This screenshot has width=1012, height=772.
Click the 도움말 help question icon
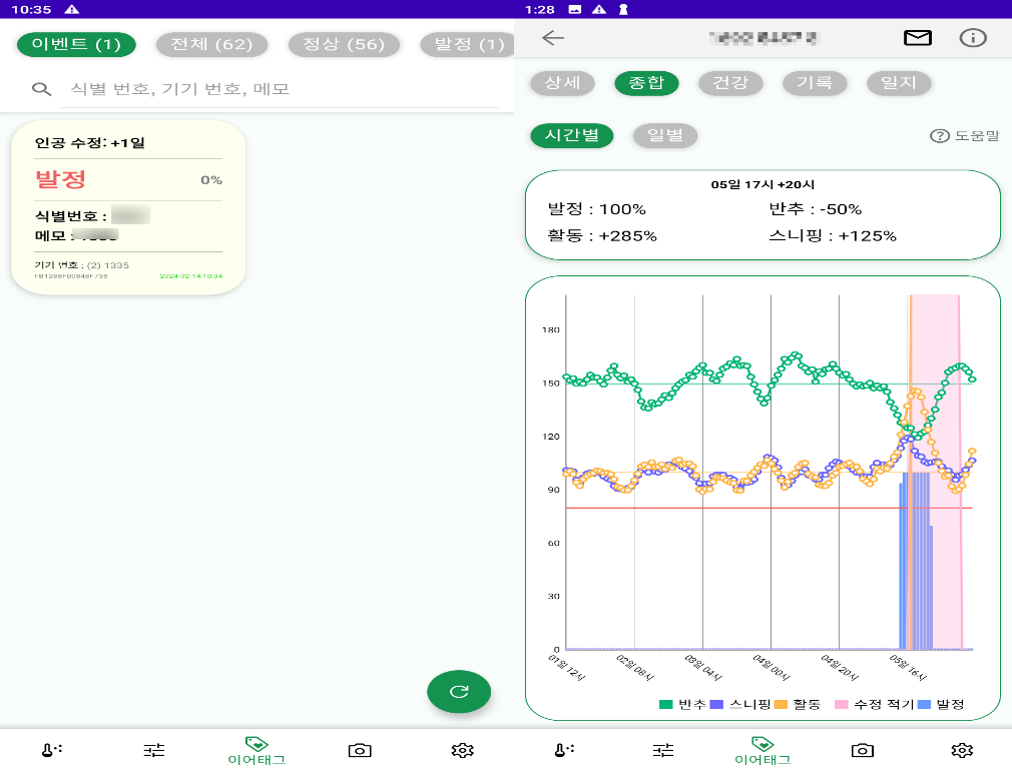(x=939, y=136)
